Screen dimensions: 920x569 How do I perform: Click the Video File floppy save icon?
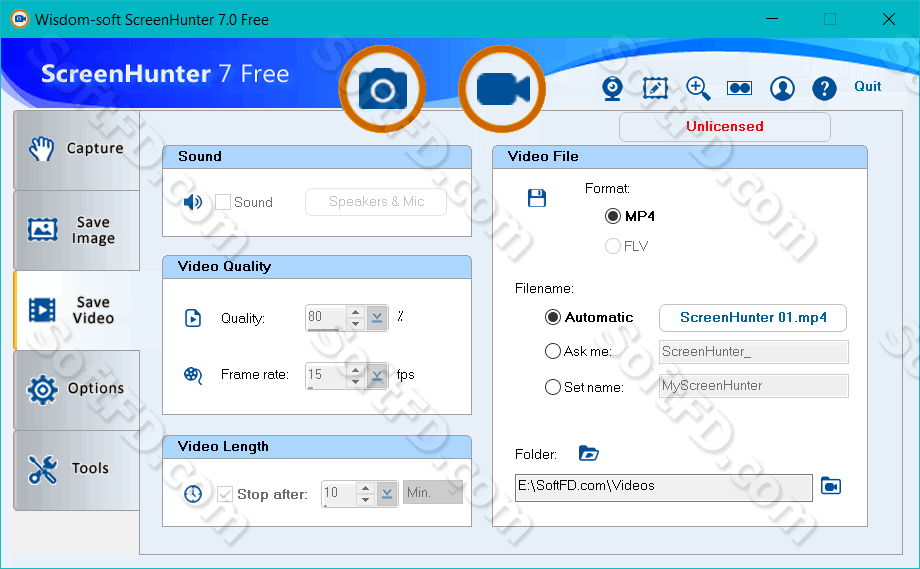tap(537, 198)
